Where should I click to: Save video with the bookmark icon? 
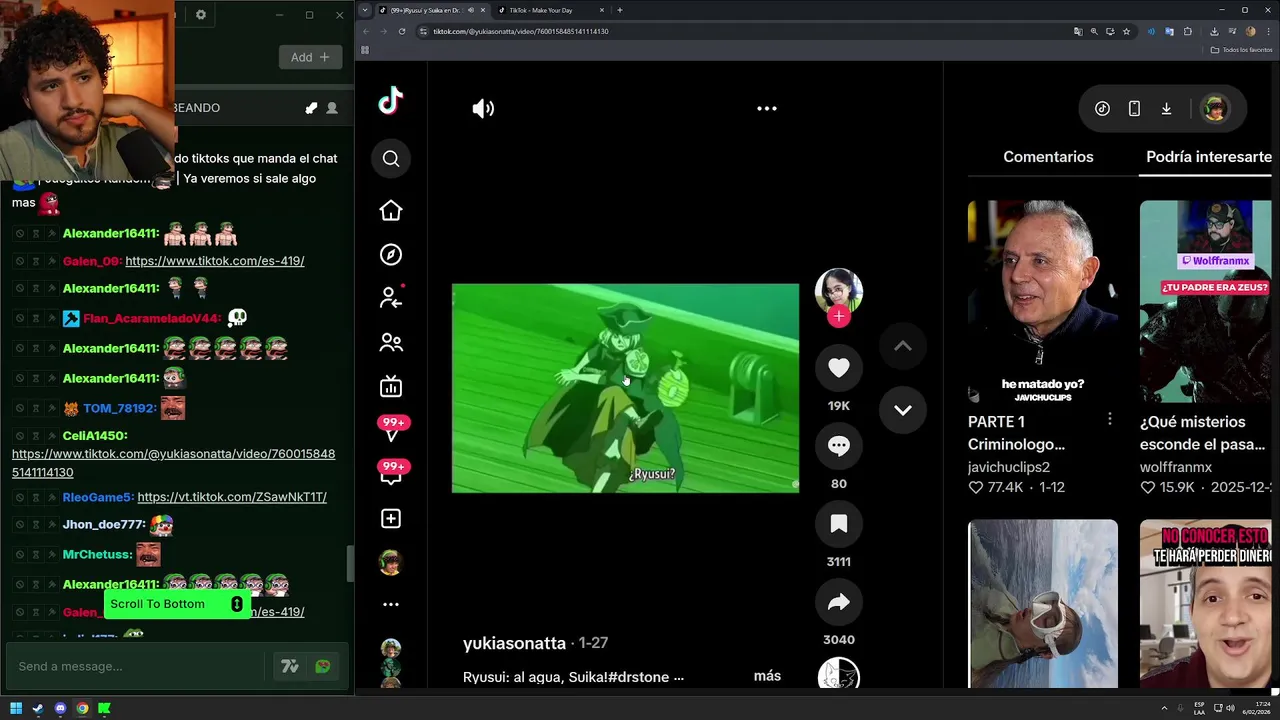pyautogui.click(x=839, y=524)
